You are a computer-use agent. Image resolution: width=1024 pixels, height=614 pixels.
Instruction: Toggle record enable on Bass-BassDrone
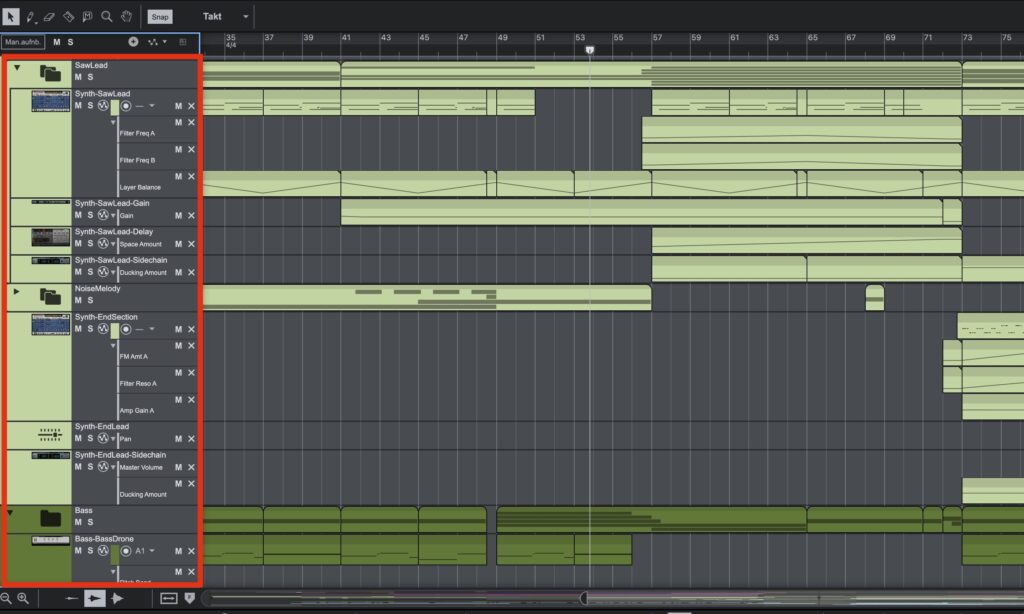click(126, 551)
